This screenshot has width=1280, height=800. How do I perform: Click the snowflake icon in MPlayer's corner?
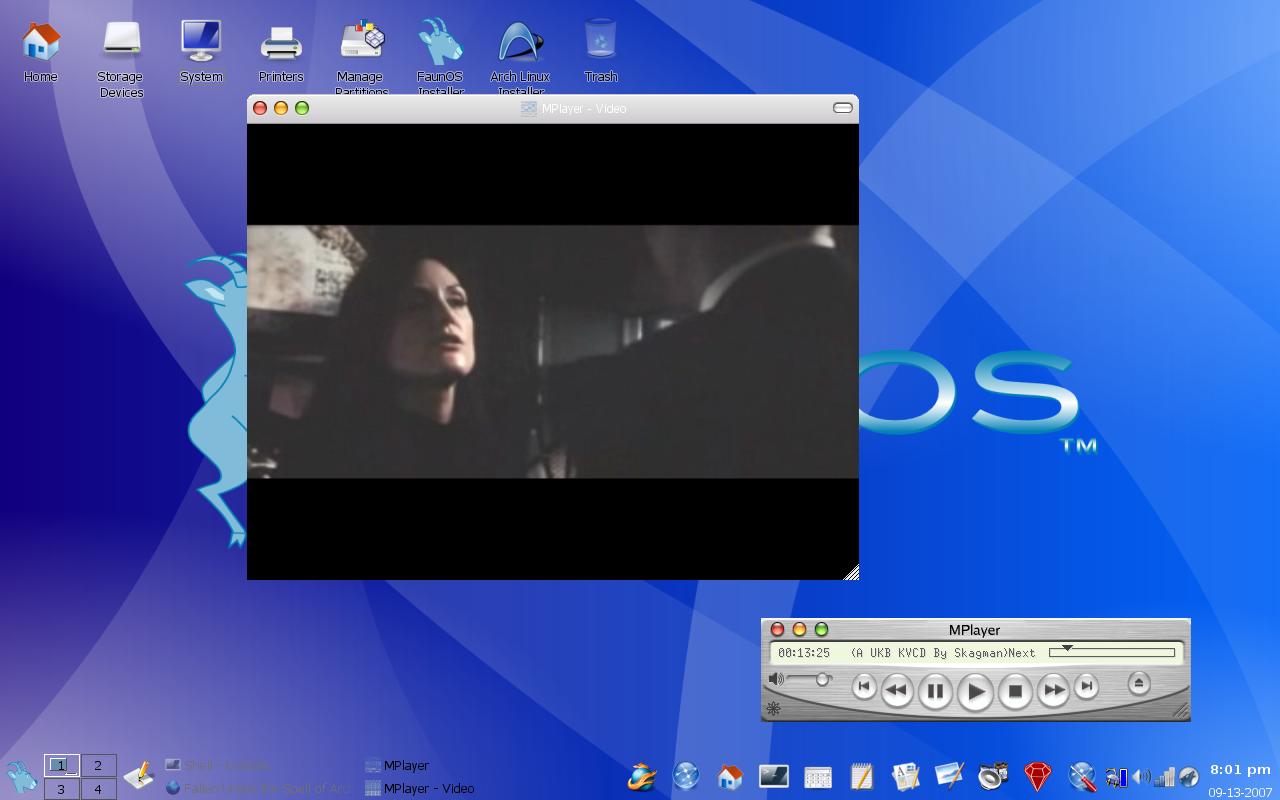point(773,709)
